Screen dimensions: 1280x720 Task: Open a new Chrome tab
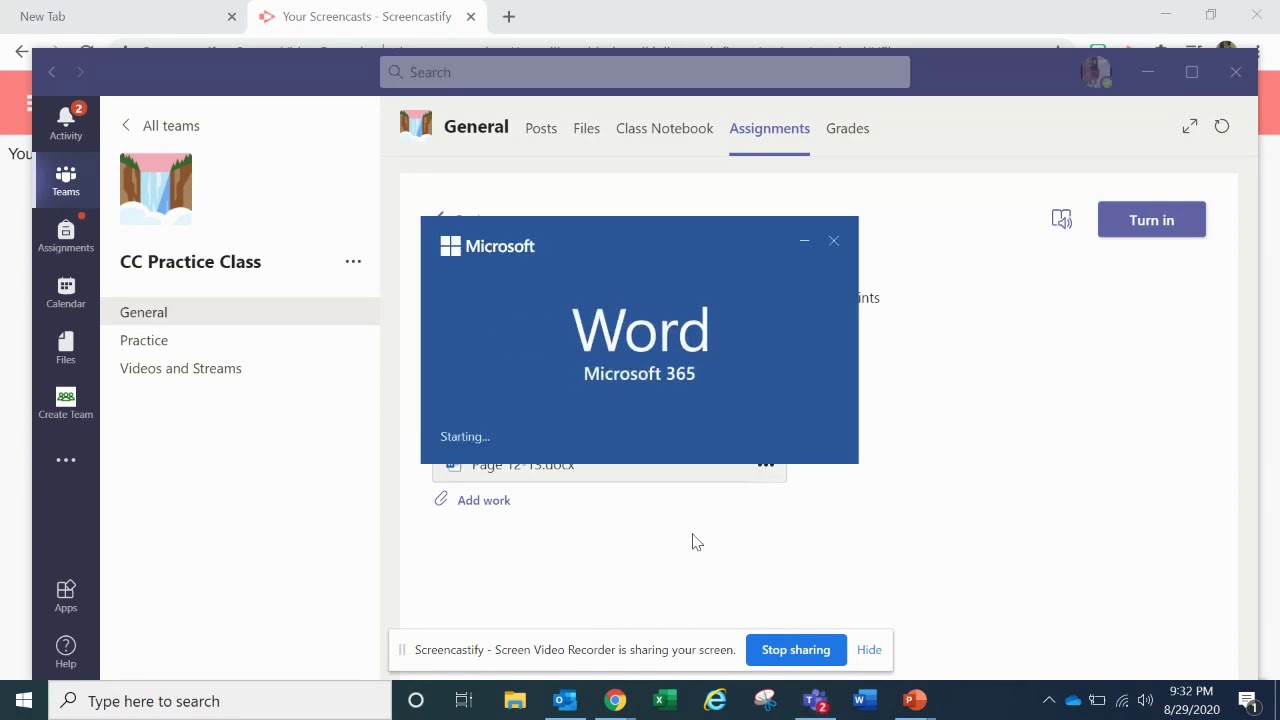509,16
